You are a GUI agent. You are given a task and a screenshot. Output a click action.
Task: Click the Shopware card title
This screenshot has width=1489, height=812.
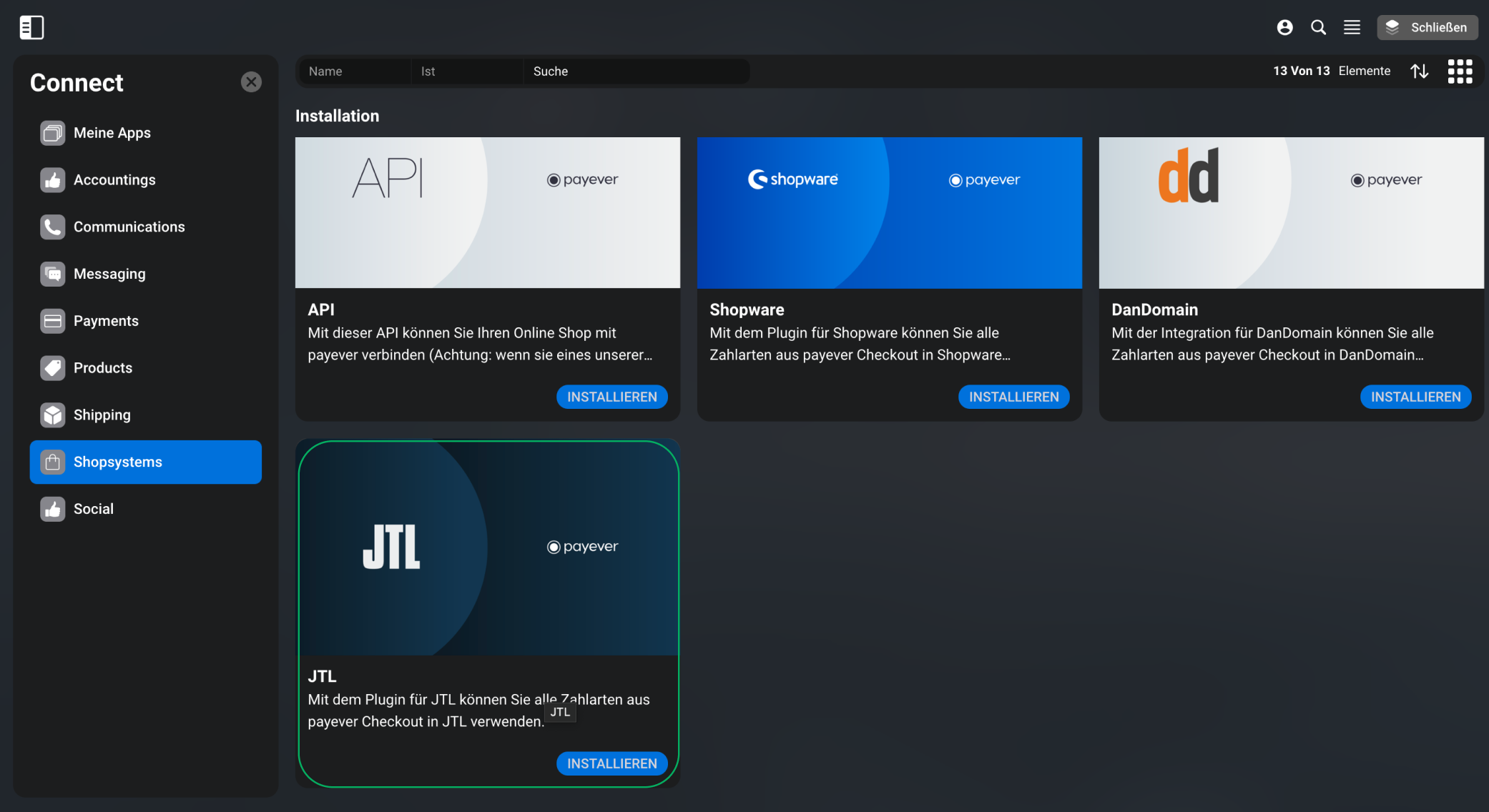[x=747, y=310]
